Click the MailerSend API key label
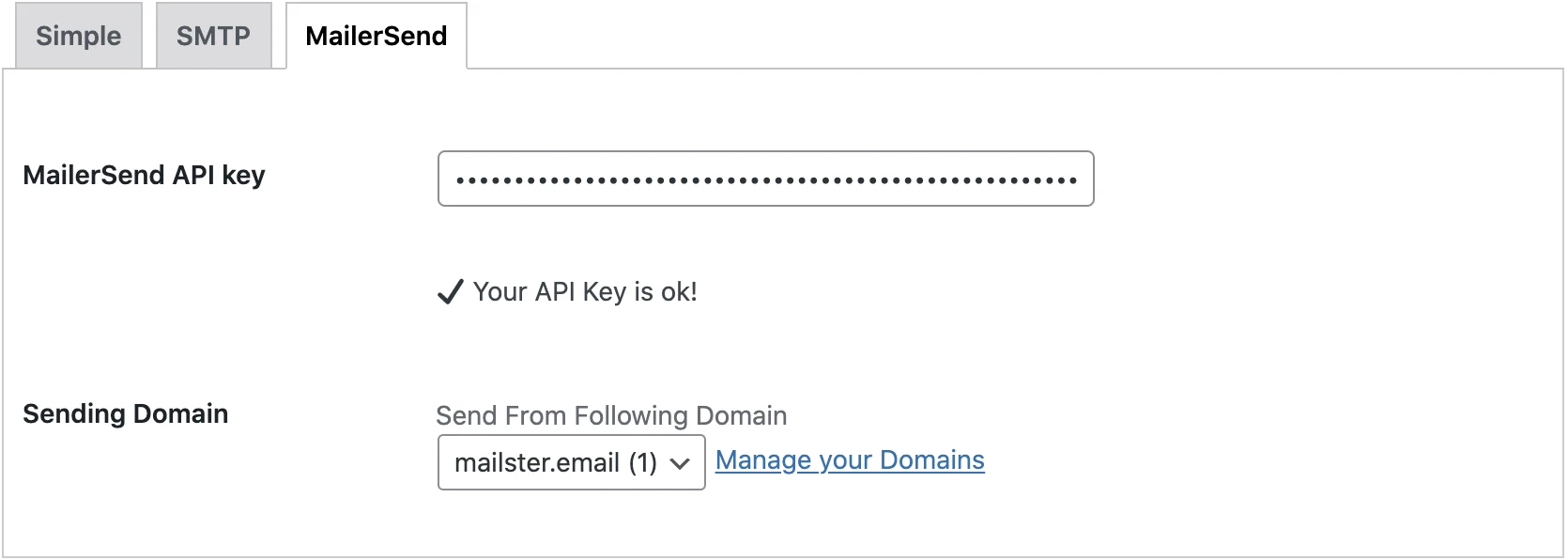This screenshot has width=1568, height=560. [144, 176]
